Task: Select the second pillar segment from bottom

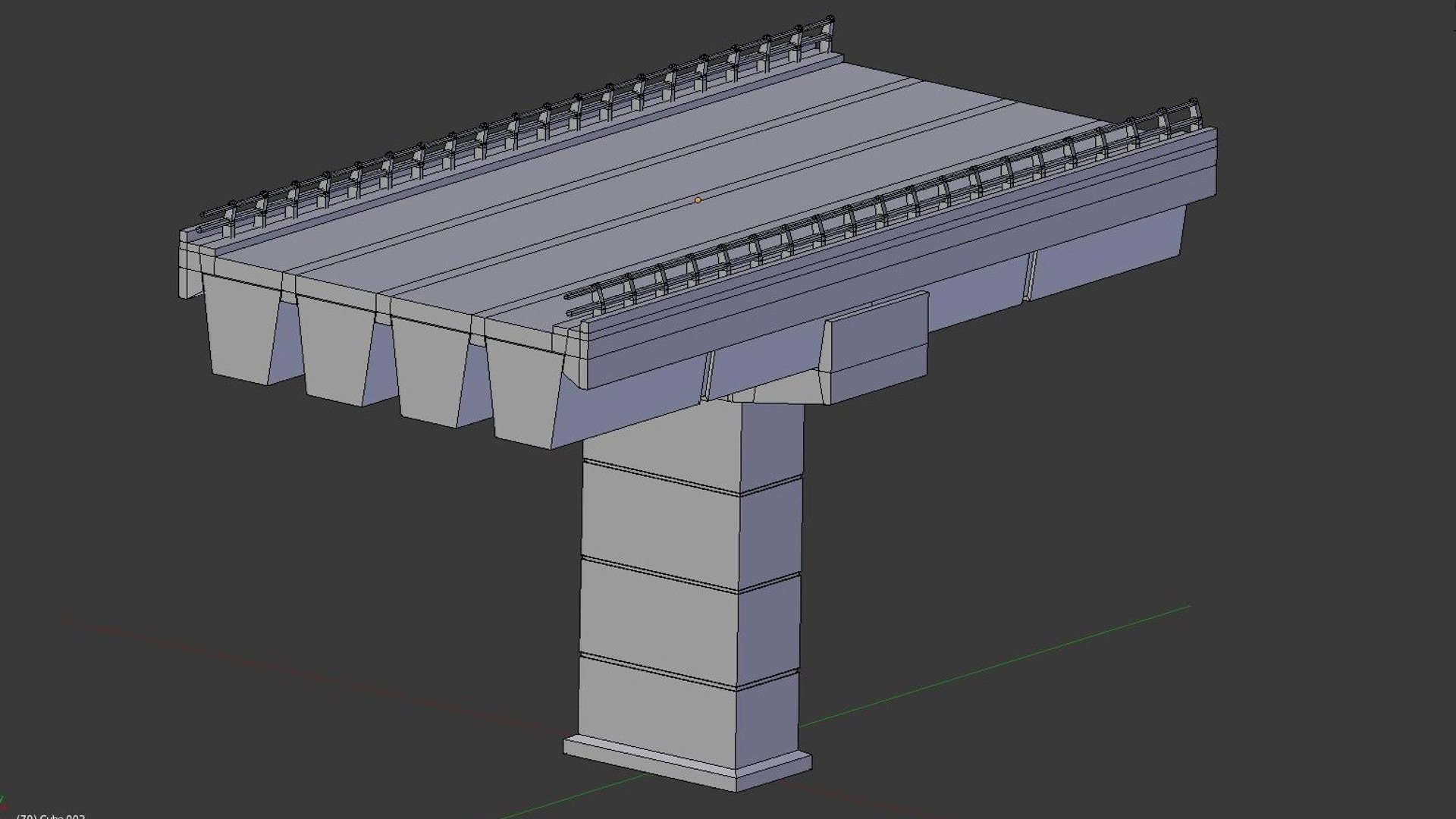Action: point(657,622)
